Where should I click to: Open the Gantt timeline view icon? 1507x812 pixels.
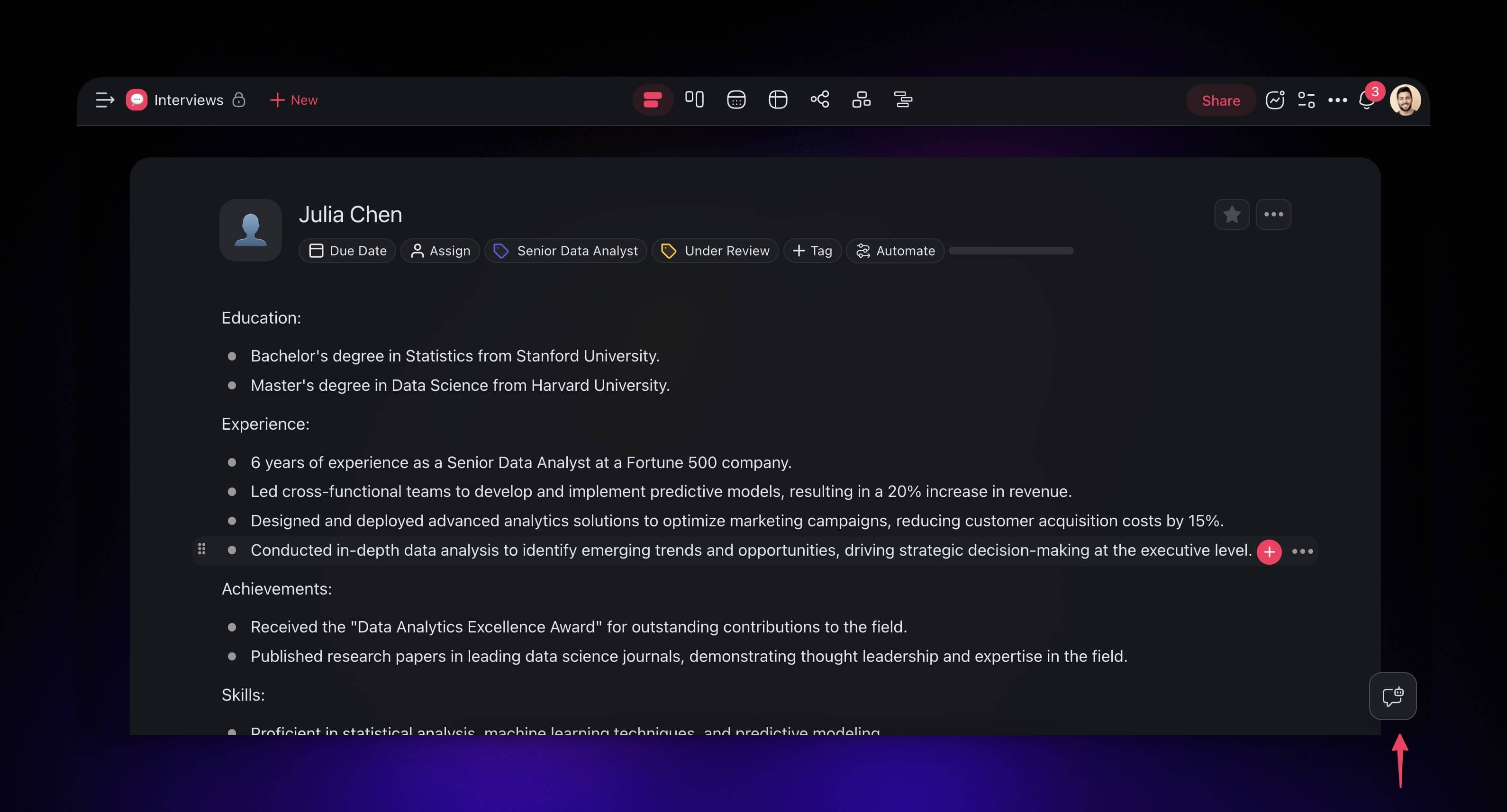tap(903, 100)
